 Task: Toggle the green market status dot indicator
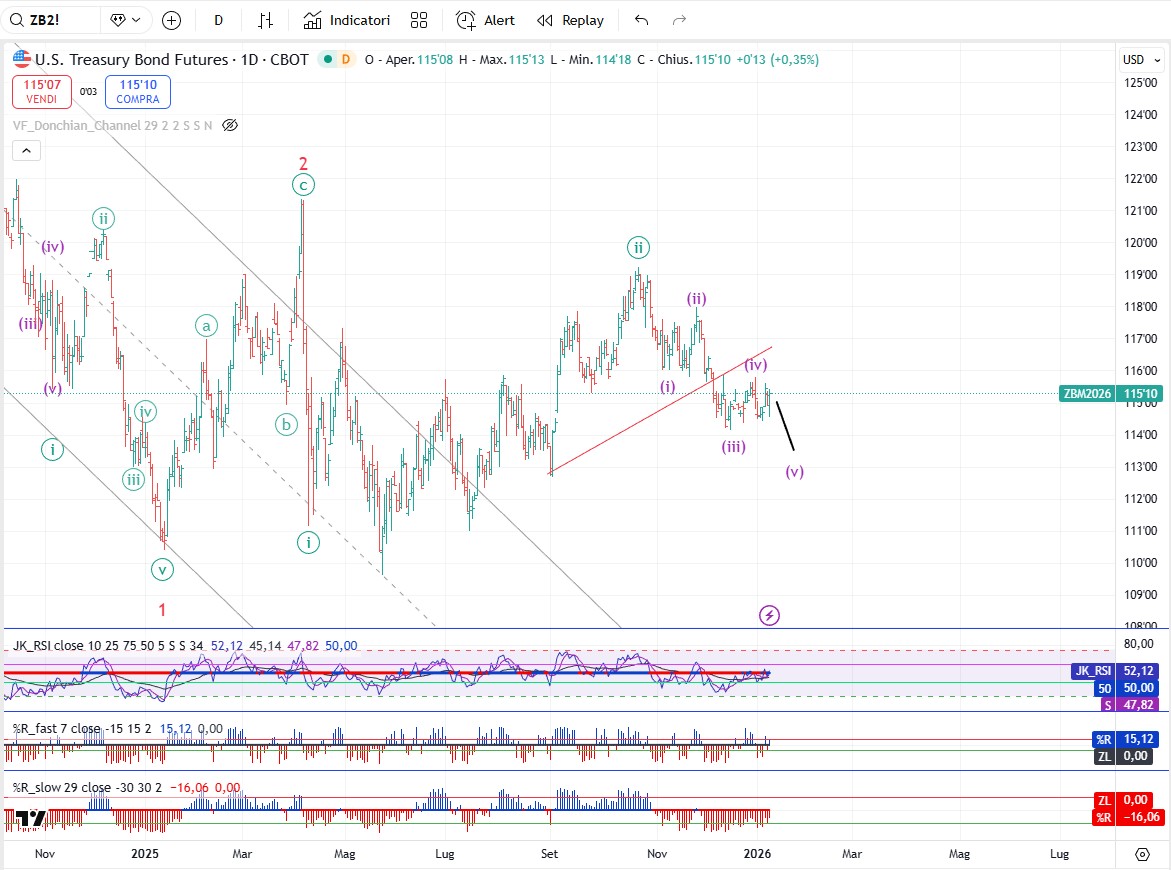[x=326, y=60]
